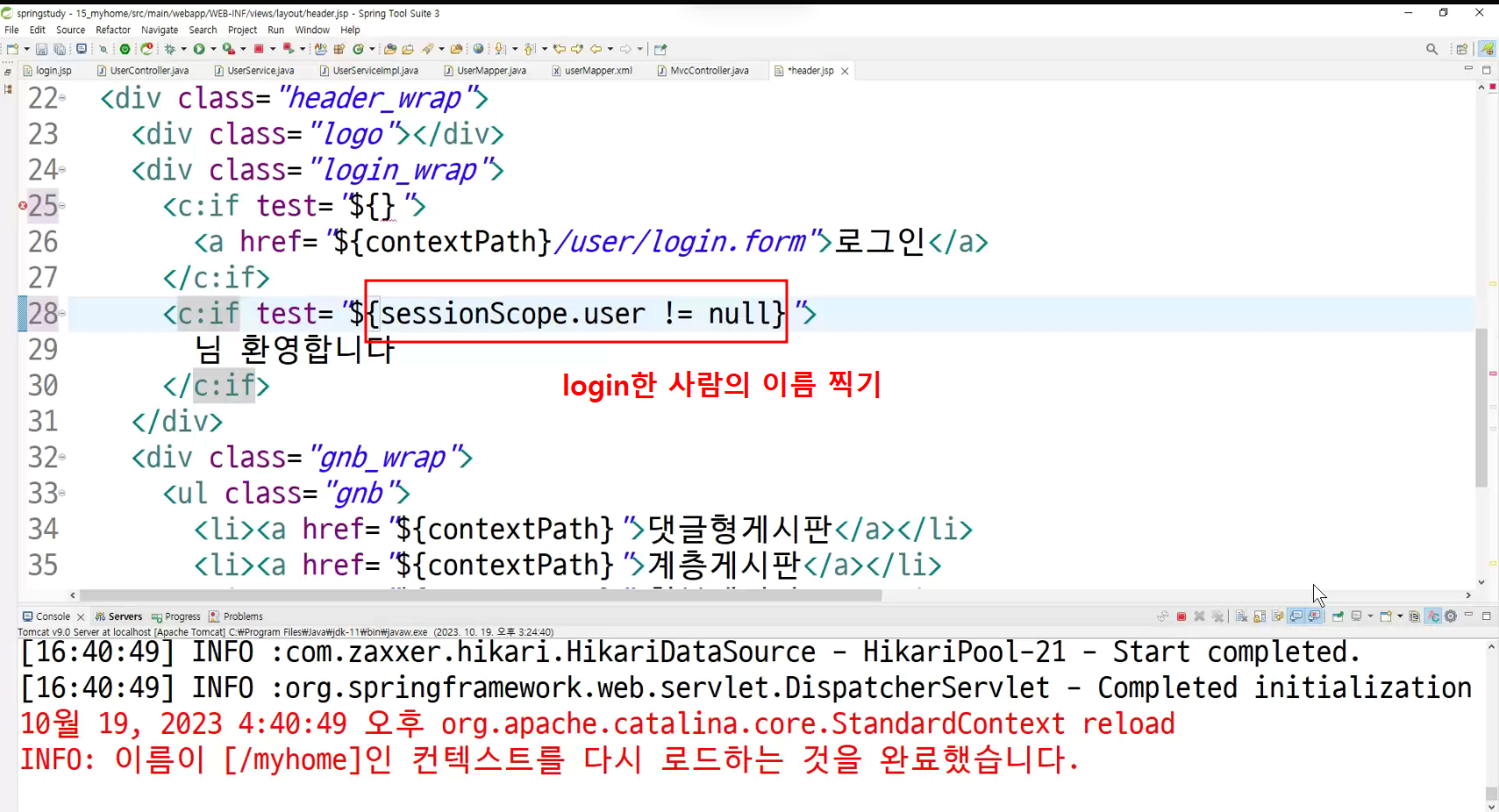Click the Debug bug icon
The width and height of the screenshot is (1499, 812).
(x=170, y=49)
